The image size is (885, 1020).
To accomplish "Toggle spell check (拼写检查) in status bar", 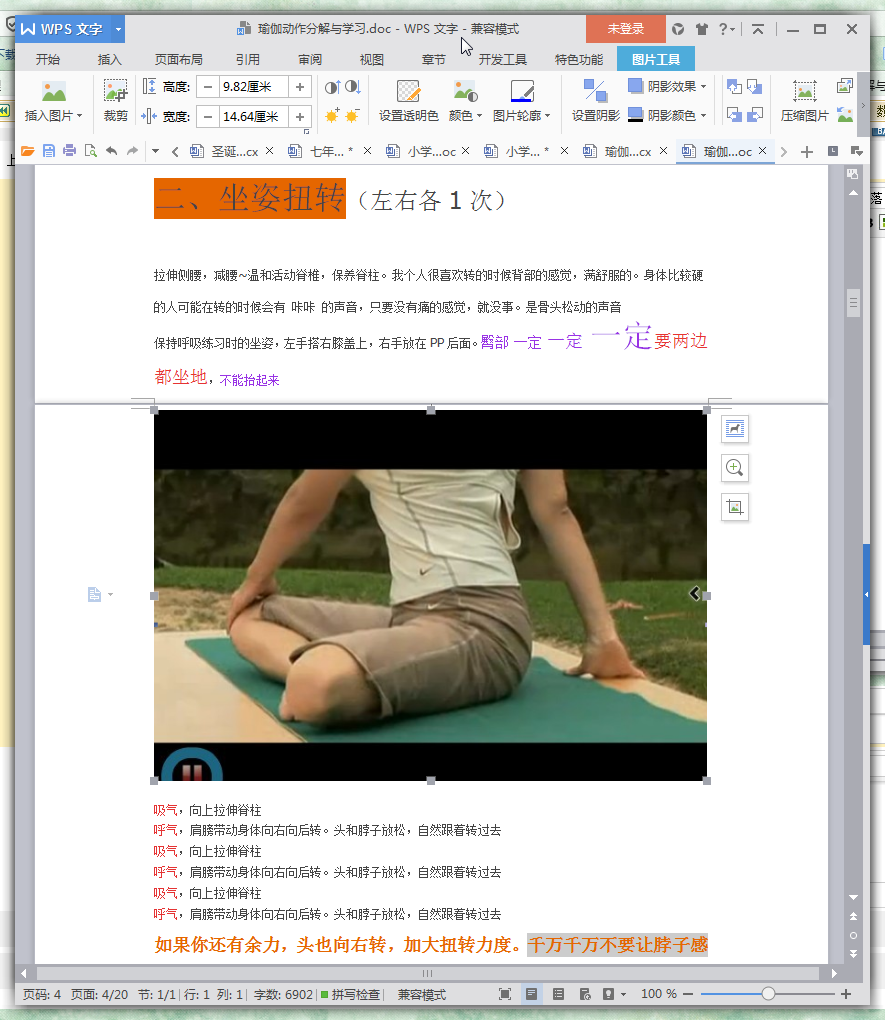I will pos(350,994).
